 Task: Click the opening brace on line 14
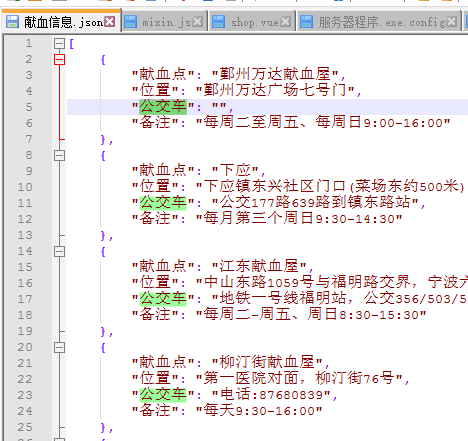(103, 251)
